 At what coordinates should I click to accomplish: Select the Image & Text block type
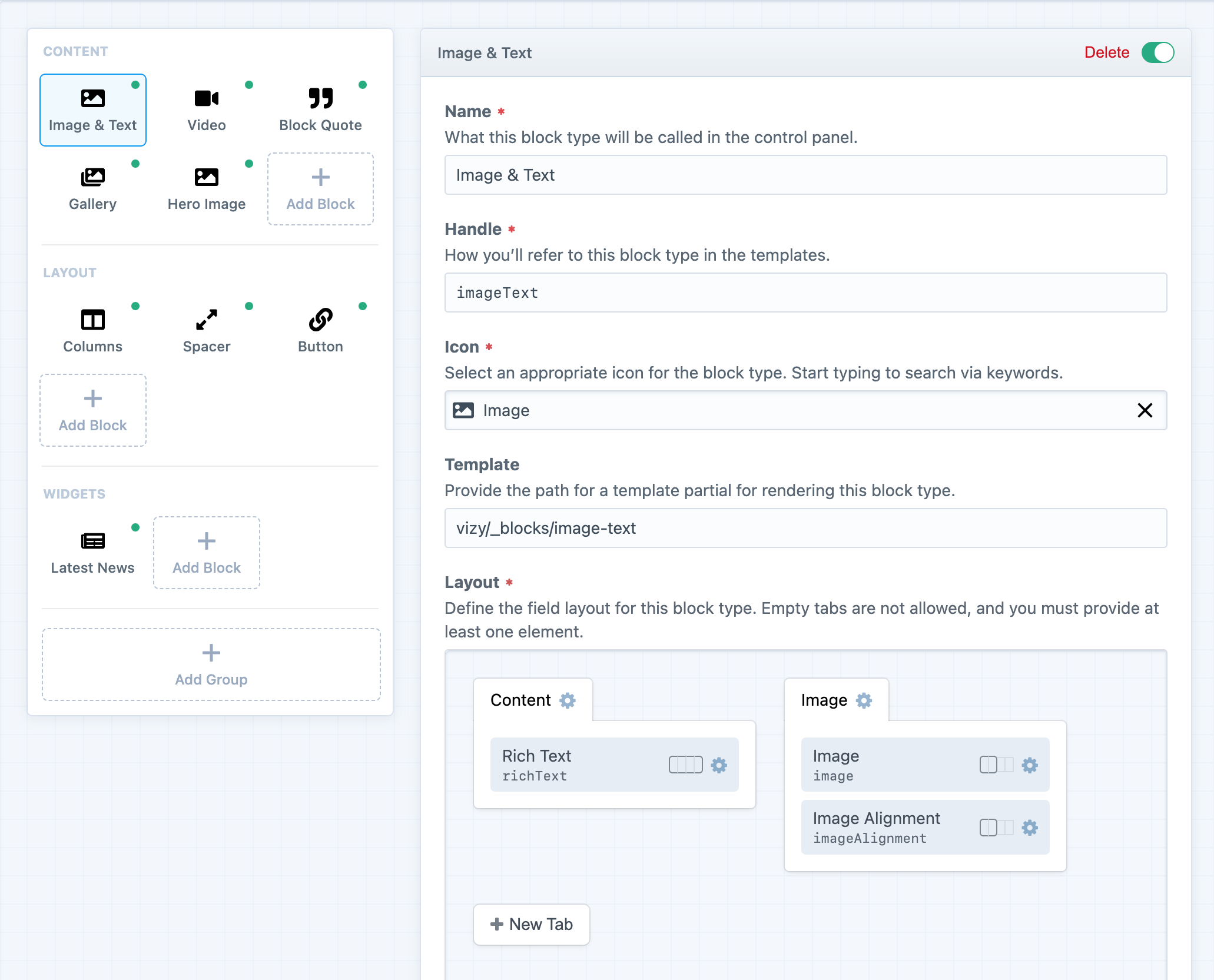click(93, 110)
